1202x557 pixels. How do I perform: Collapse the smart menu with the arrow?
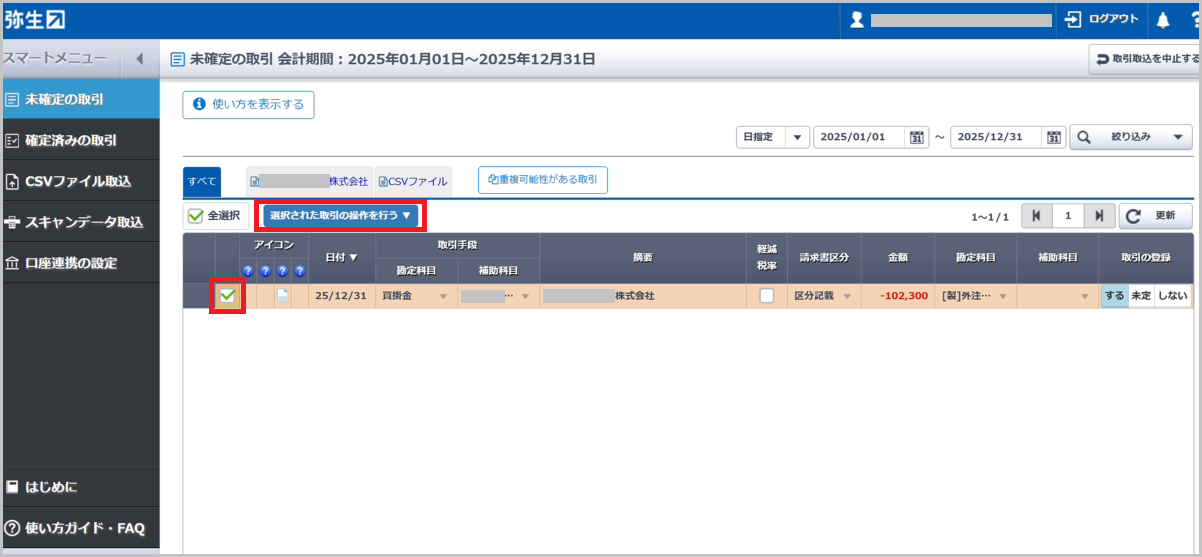pos(140,59)
